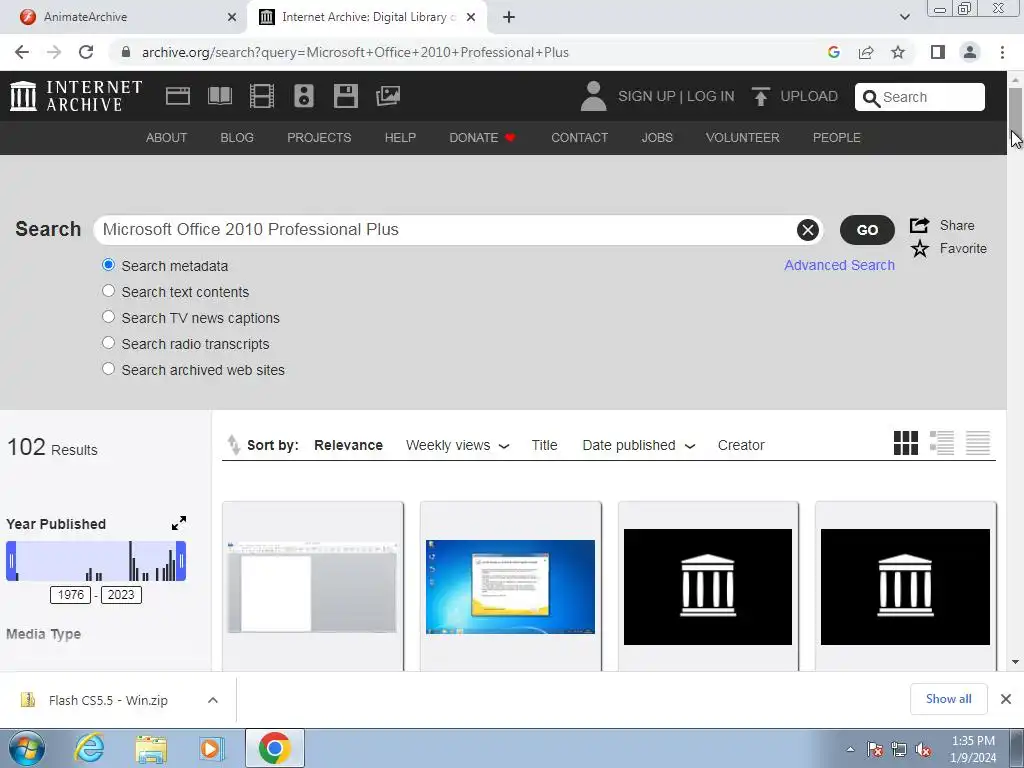The height and width of the screenshot is (768, 1024).
Task: Select Search text contents option
Action: click(108, 291)
